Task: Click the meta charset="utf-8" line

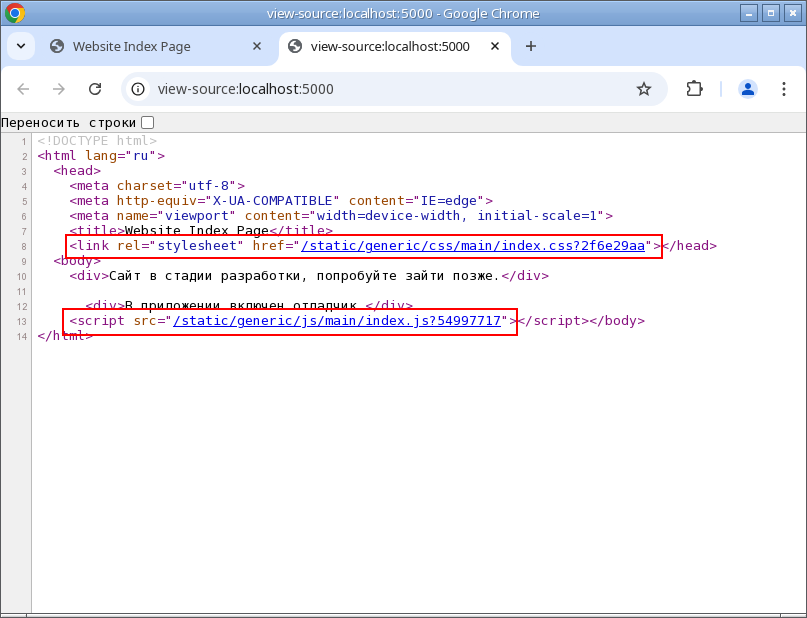Action: click(x=157, y=185)
